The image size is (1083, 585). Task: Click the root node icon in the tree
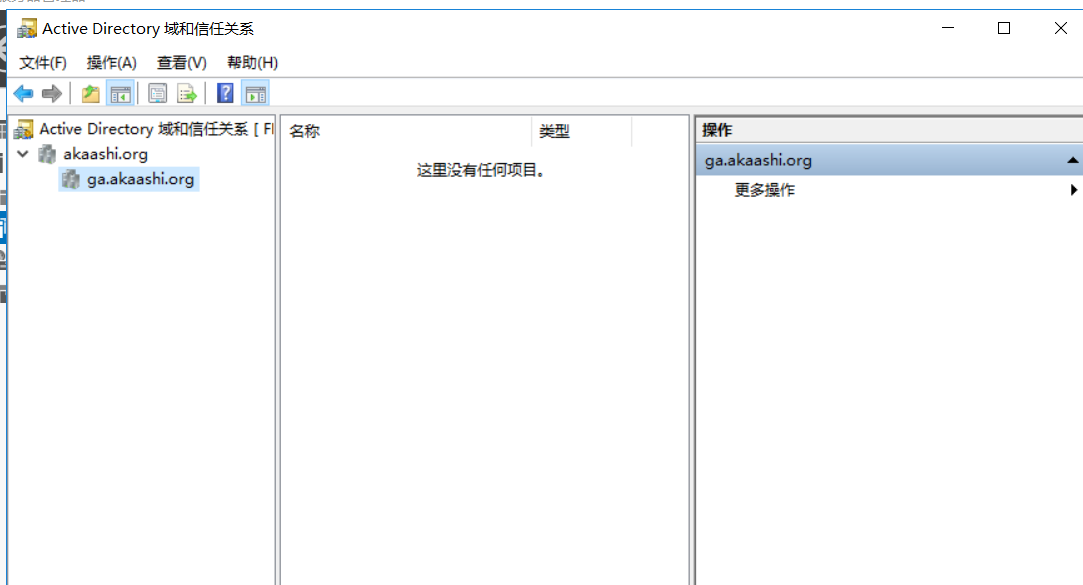tap(24, 129)
